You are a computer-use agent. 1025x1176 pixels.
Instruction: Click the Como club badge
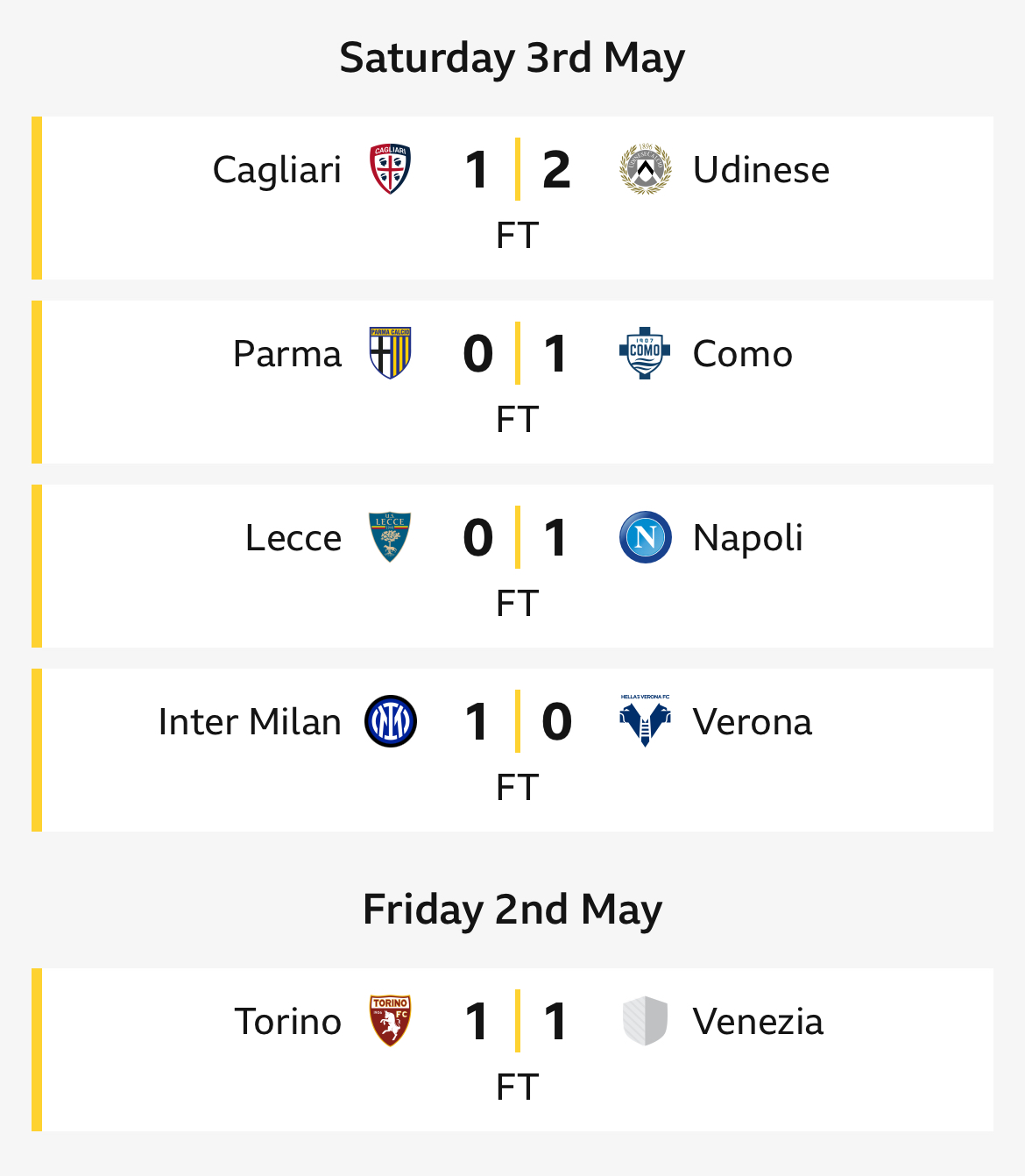click(645, 353)
